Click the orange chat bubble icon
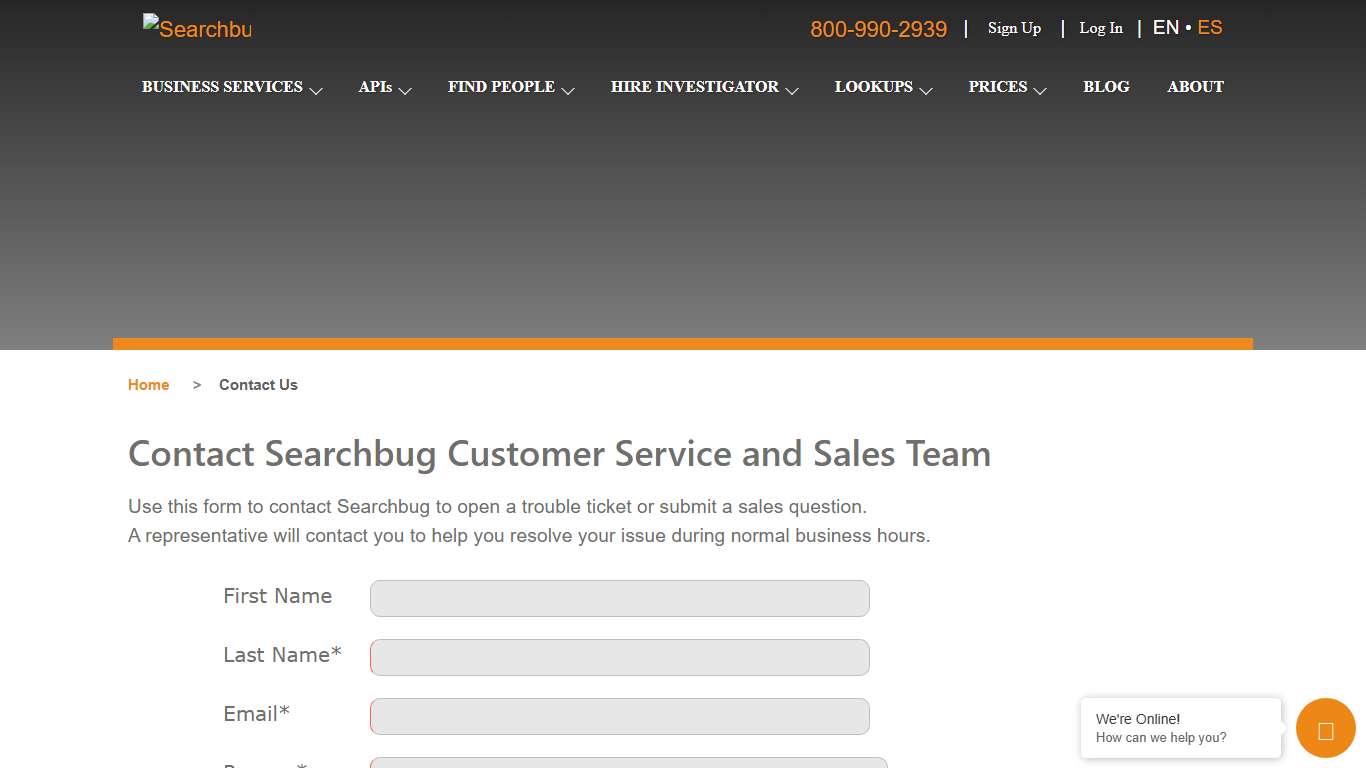 [1325, 728]
